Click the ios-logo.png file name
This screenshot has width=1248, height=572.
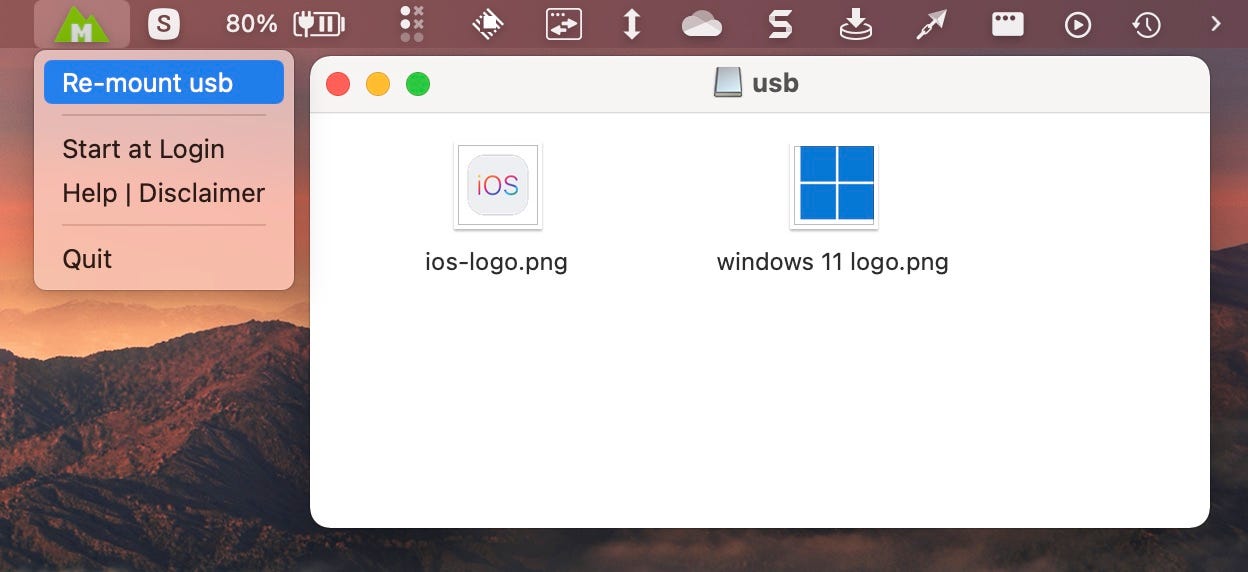(496, 263)
